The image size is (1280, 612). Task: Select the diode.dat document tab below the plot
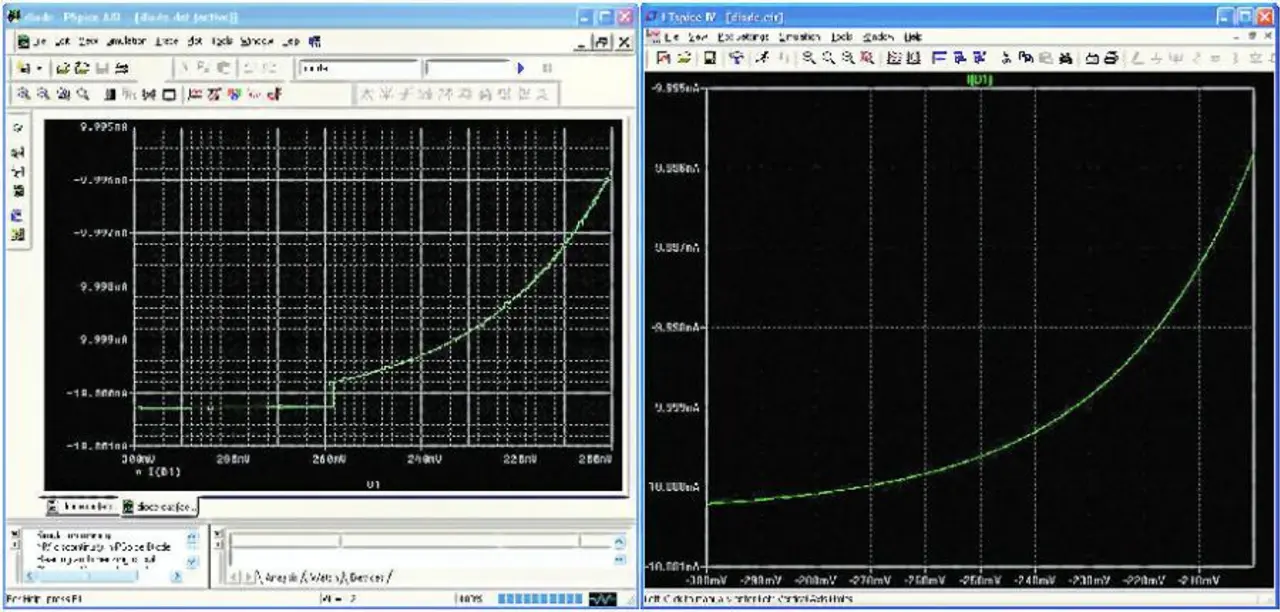click(x=161, y=506)
